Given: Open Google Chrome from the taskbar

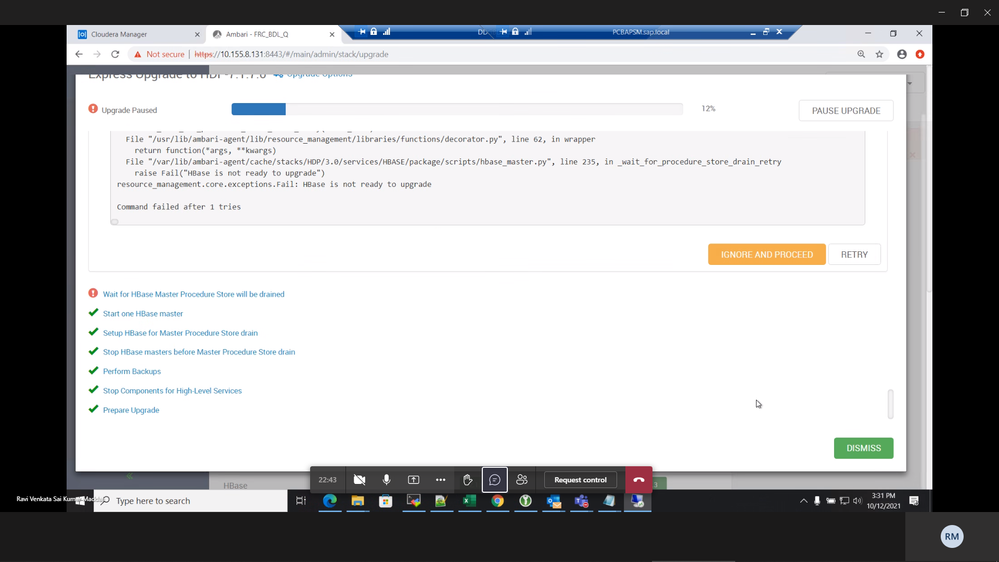Looking at the screenshot, I should point(498,501).
